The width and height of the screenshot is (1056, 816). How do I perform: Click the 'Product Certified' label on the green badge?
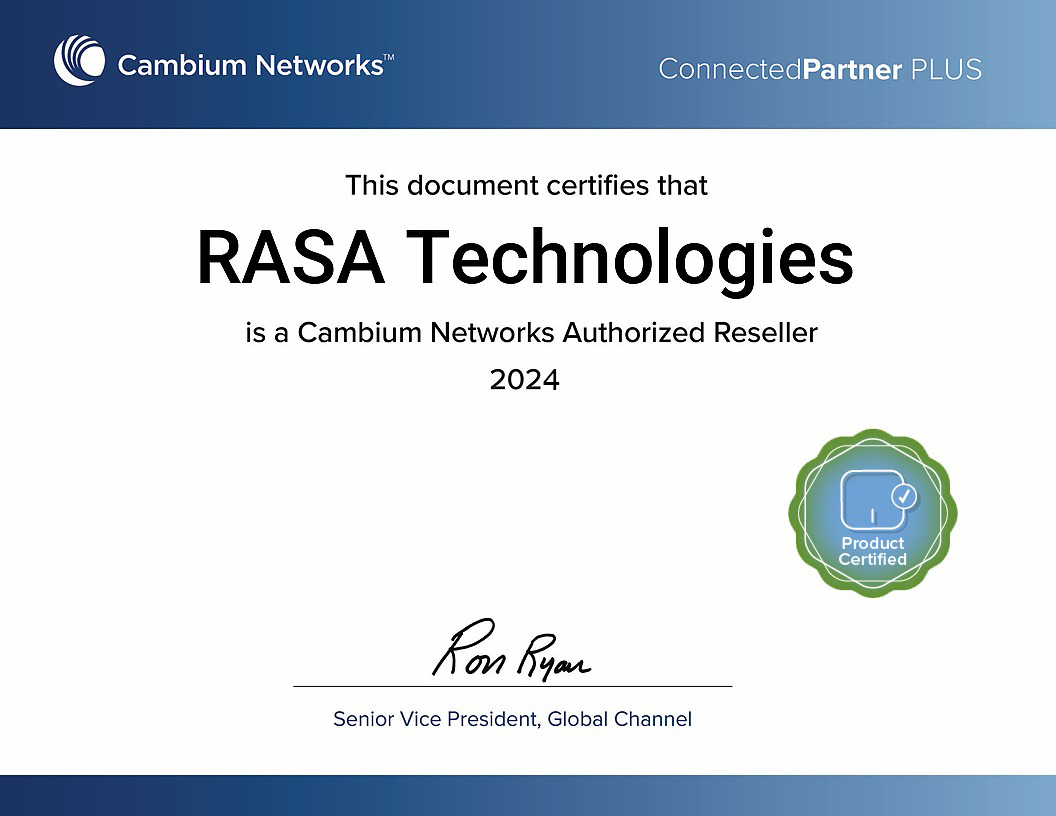[x=872, y=551]
